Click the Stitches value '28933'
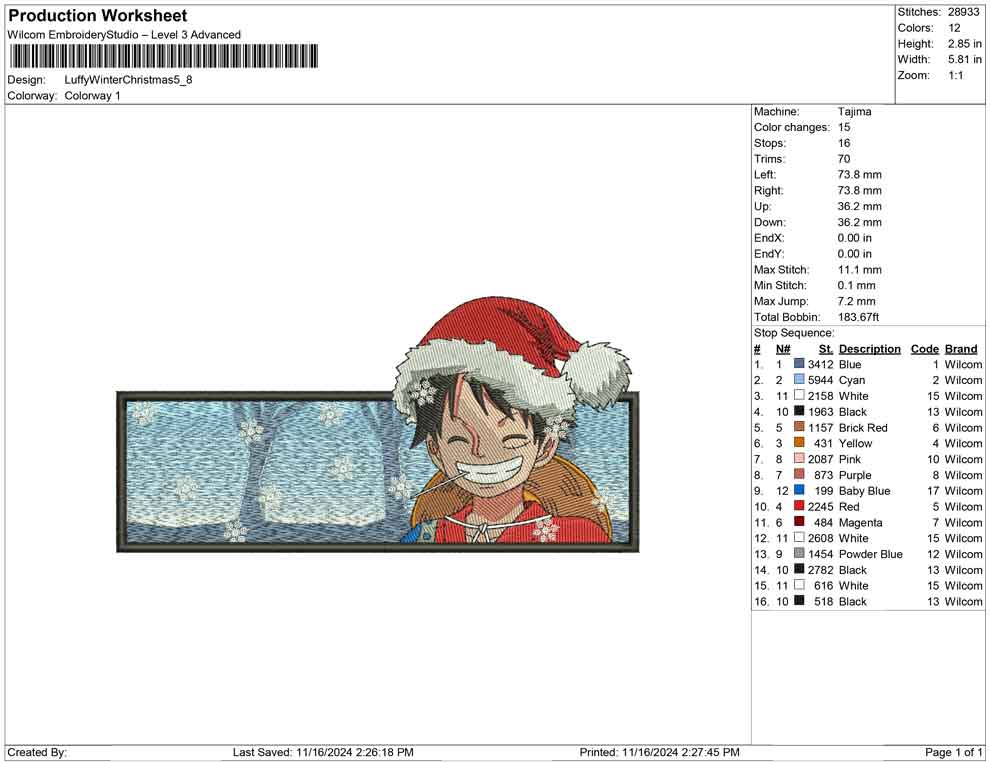990x762 pixels. click(963, 12)
